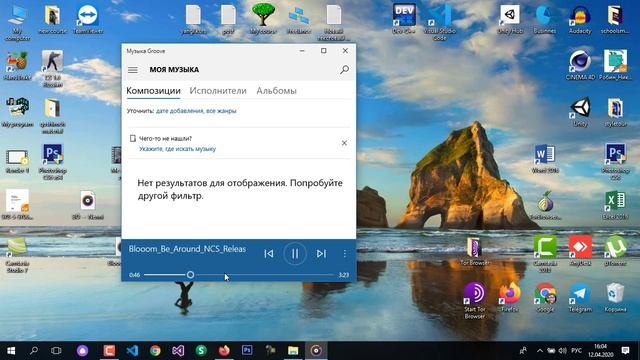The height and width of the screenshot is (360, 640).
Task: Open Visual Studio from taskbar
Action: coord(178,351)
